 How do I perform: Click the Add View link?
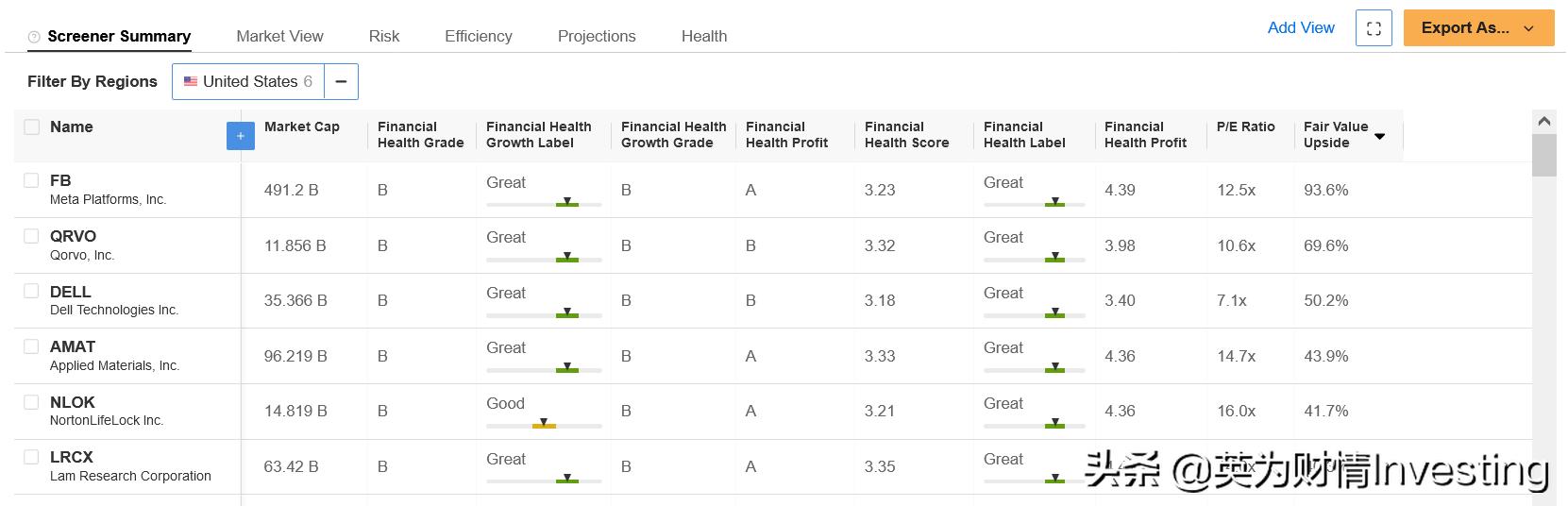pos(1301,27)
